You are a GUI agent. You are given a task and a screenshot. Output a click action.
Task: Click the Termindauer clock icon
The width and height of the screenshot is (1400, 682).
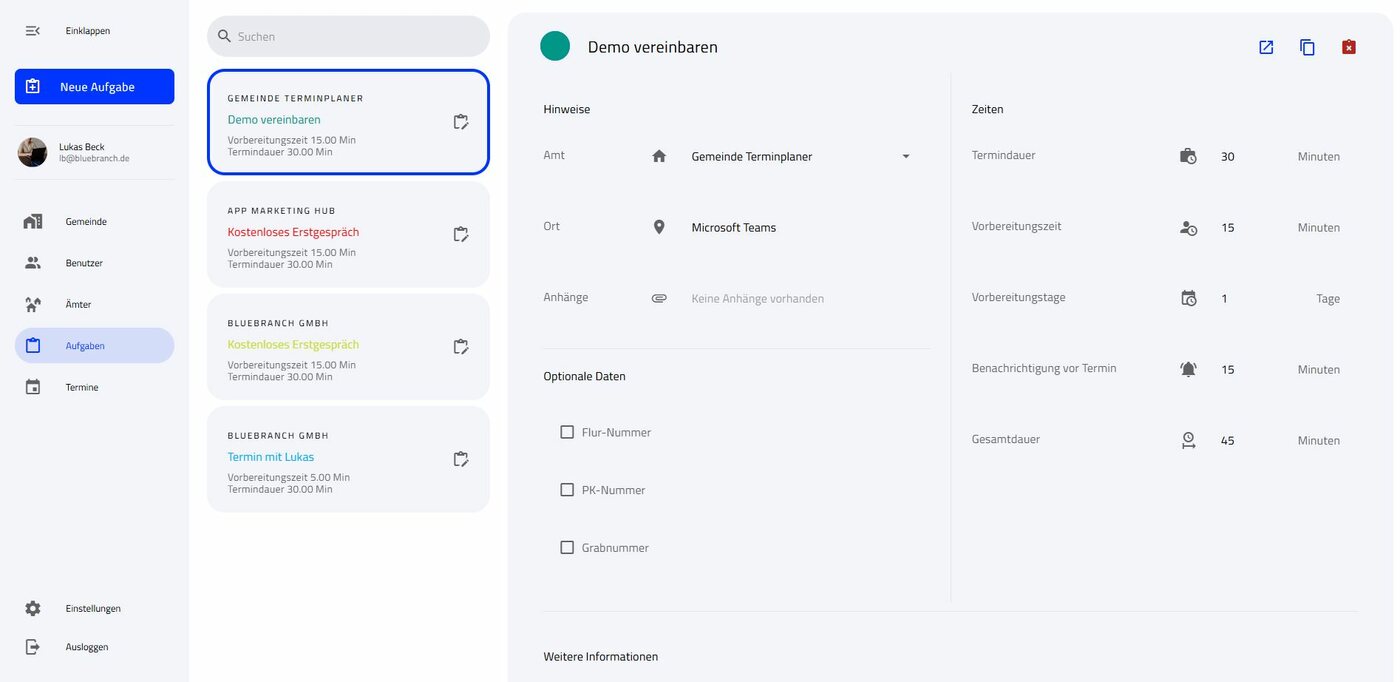(x=1188, y=156)
